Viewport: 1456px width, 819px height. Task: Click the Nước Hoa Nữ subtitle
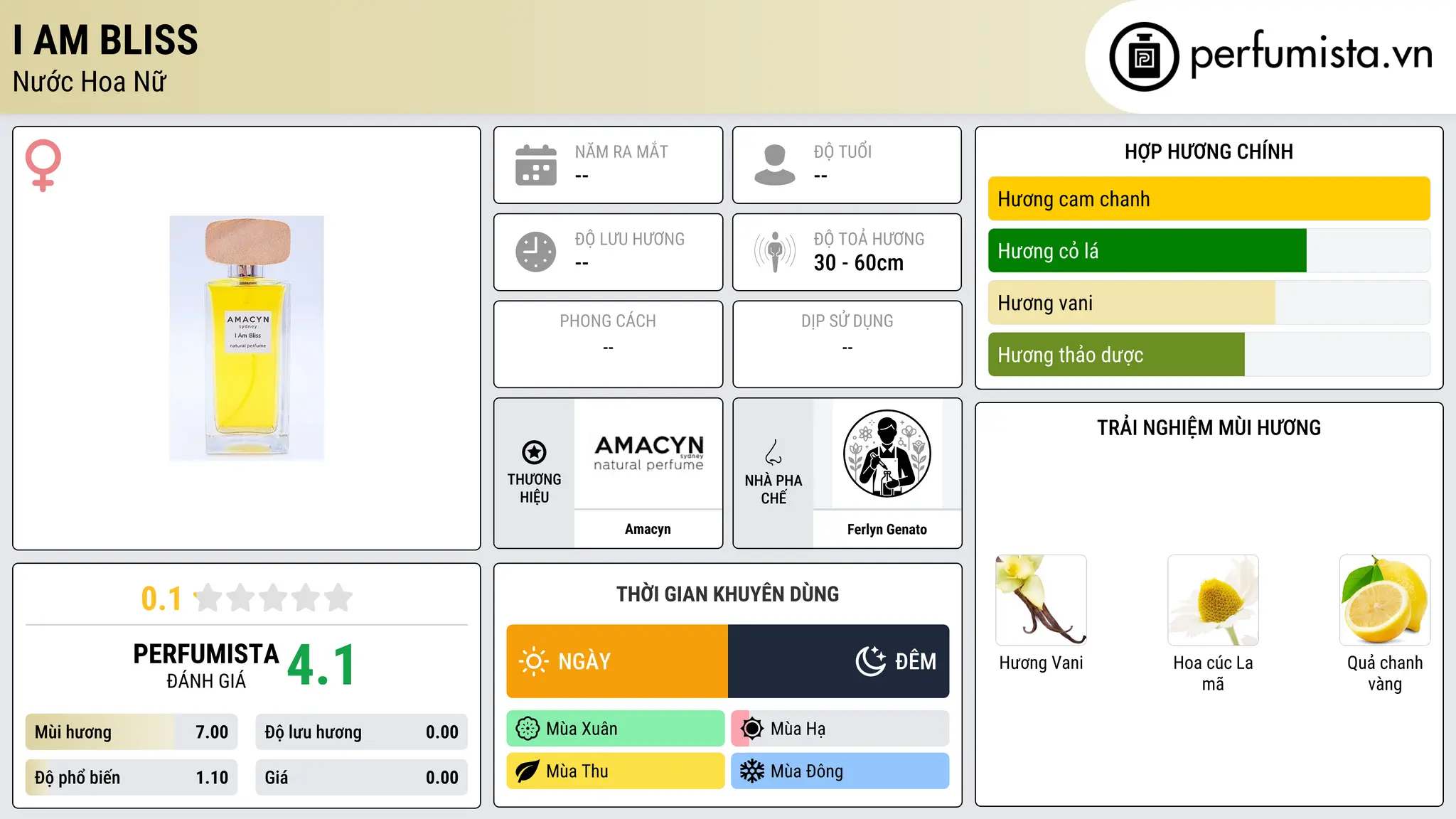(90, 82)
